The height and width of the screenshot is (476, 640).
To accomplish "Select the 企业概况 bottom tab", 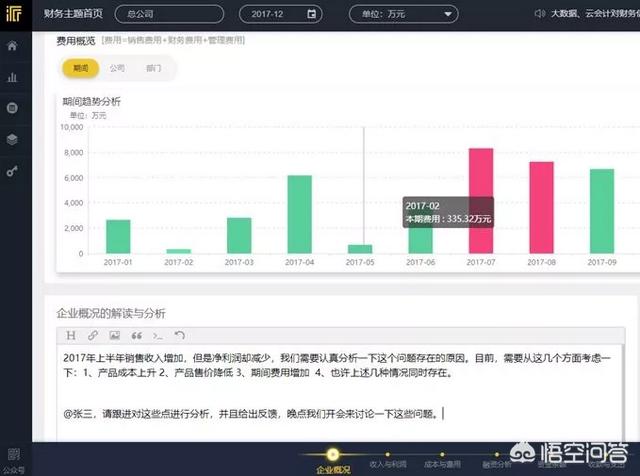I will coord(332,465).
